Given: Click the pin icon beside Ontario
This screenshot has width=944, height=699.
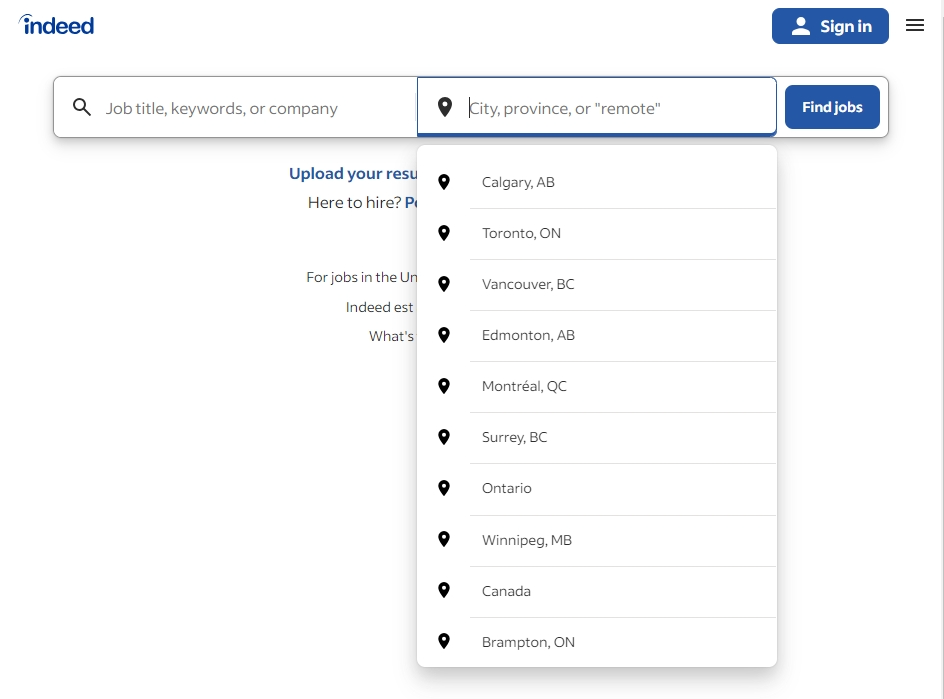Looking at the screenshot, I should (445, 488).
